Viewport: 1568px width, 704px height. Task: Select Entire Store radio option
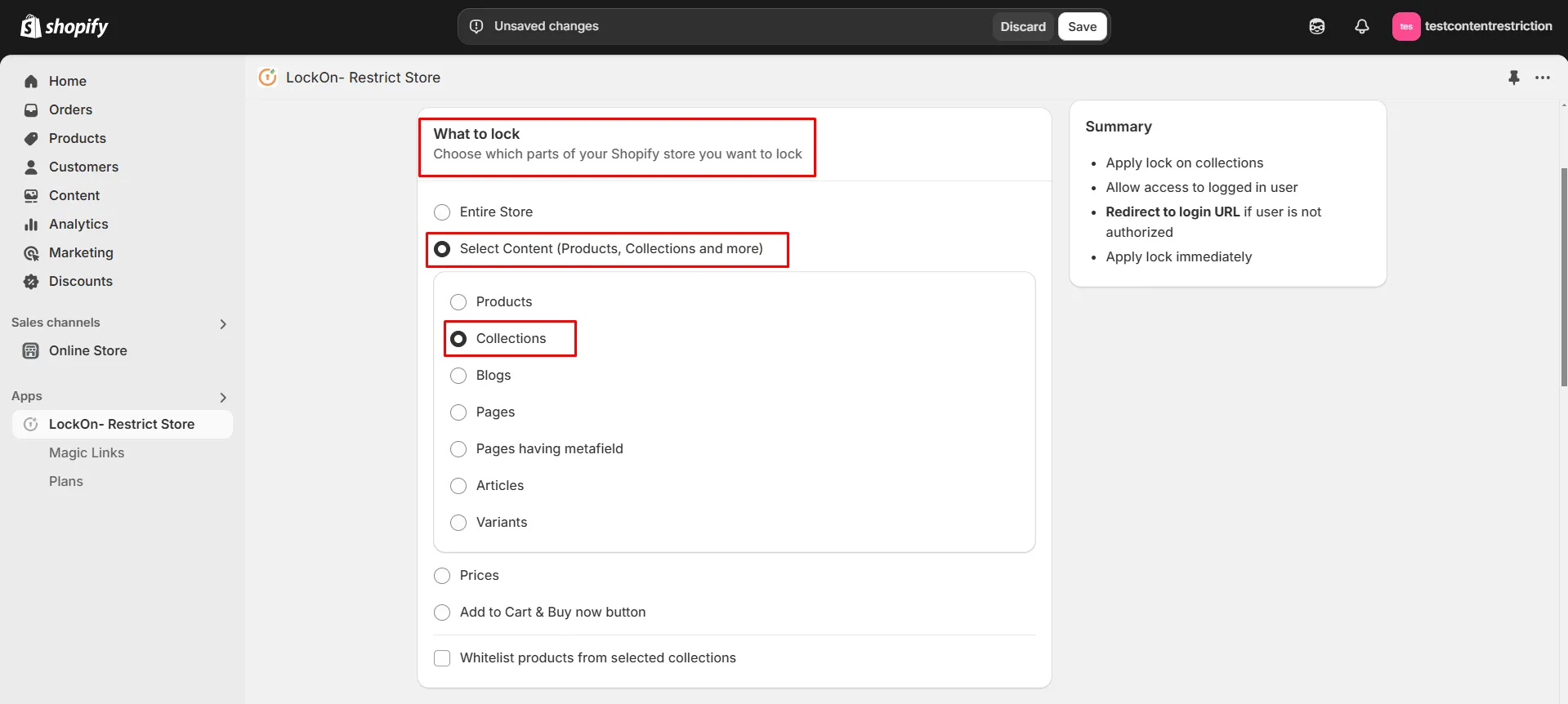442,212
